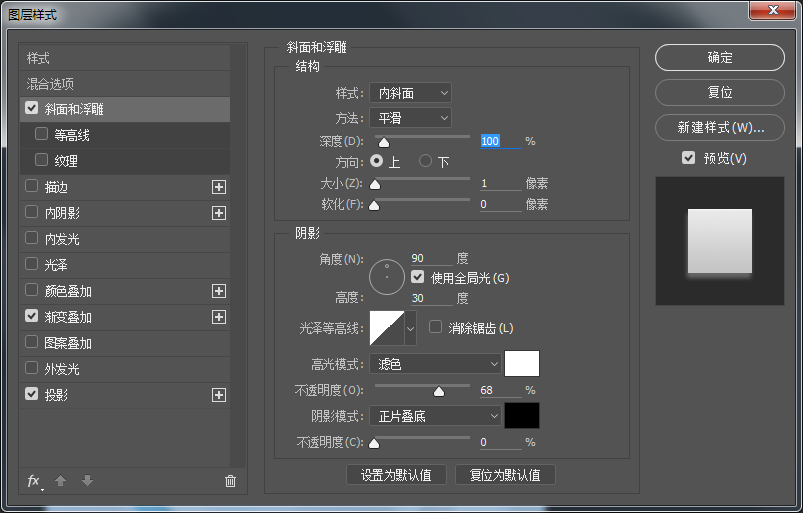
Task: Enable the 描边 checkbox
Action: pos(32,186)
